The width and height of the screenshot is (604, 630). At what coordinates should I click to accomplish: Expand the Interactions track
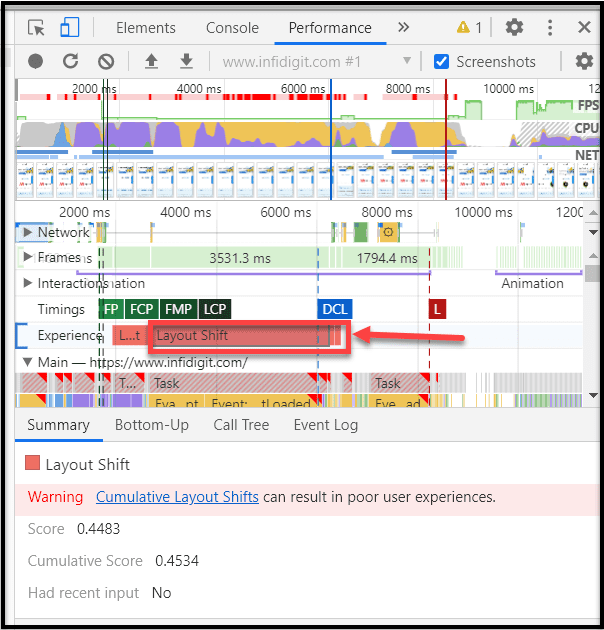point(27,283)
